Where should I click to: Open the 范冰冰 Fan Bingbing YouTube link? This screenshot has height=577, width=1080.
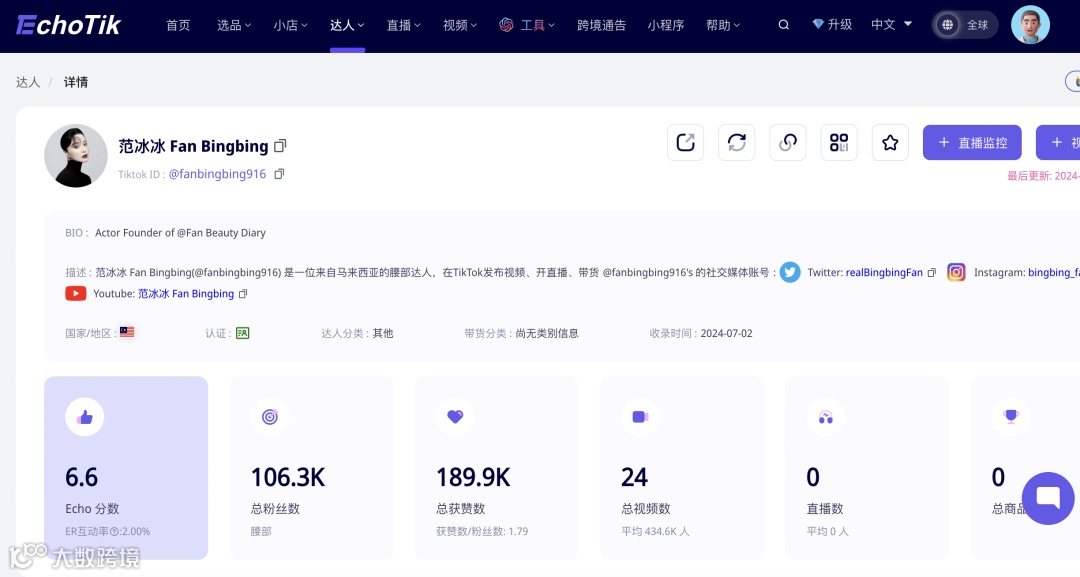[x=186, y=294]
